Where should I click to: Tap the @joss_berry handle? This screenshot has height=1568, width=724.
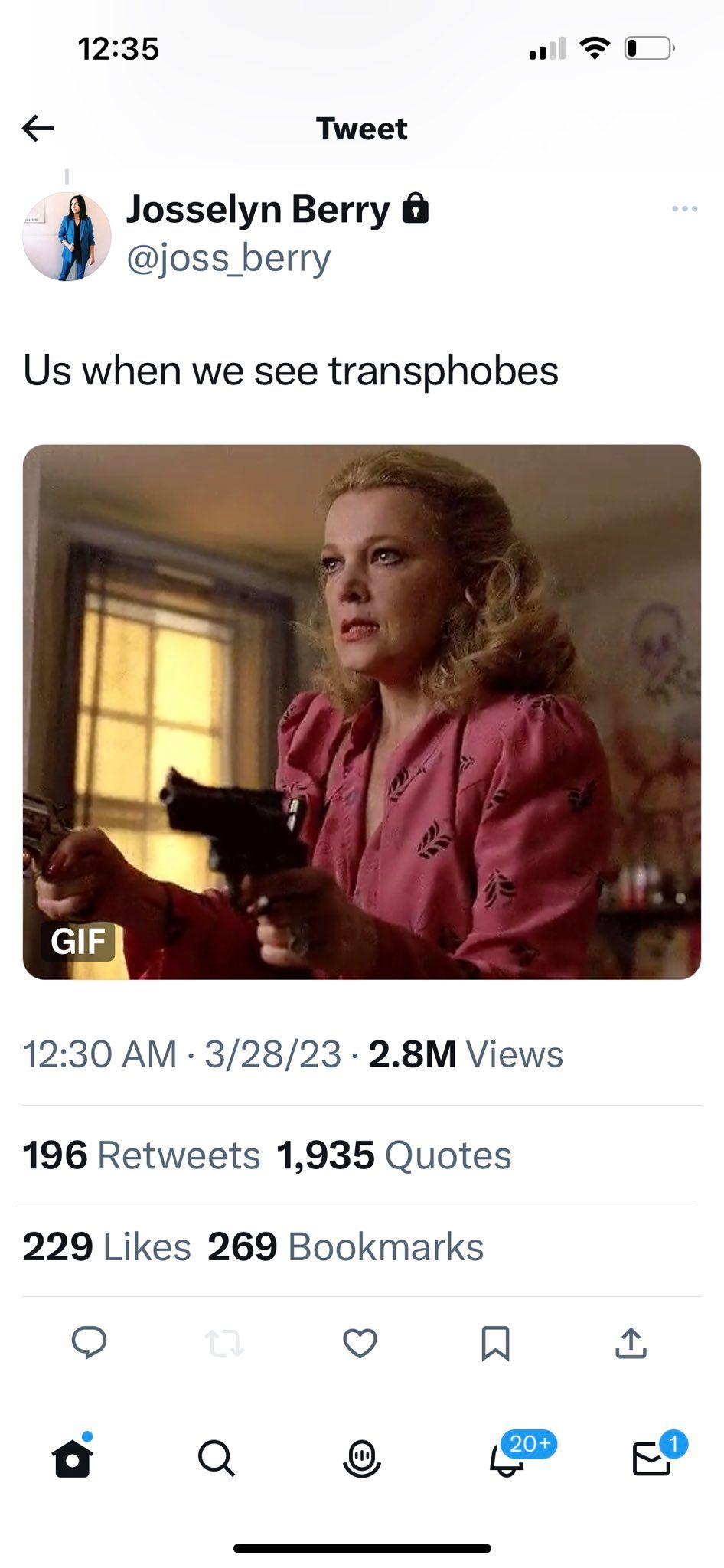pos(228,258)
